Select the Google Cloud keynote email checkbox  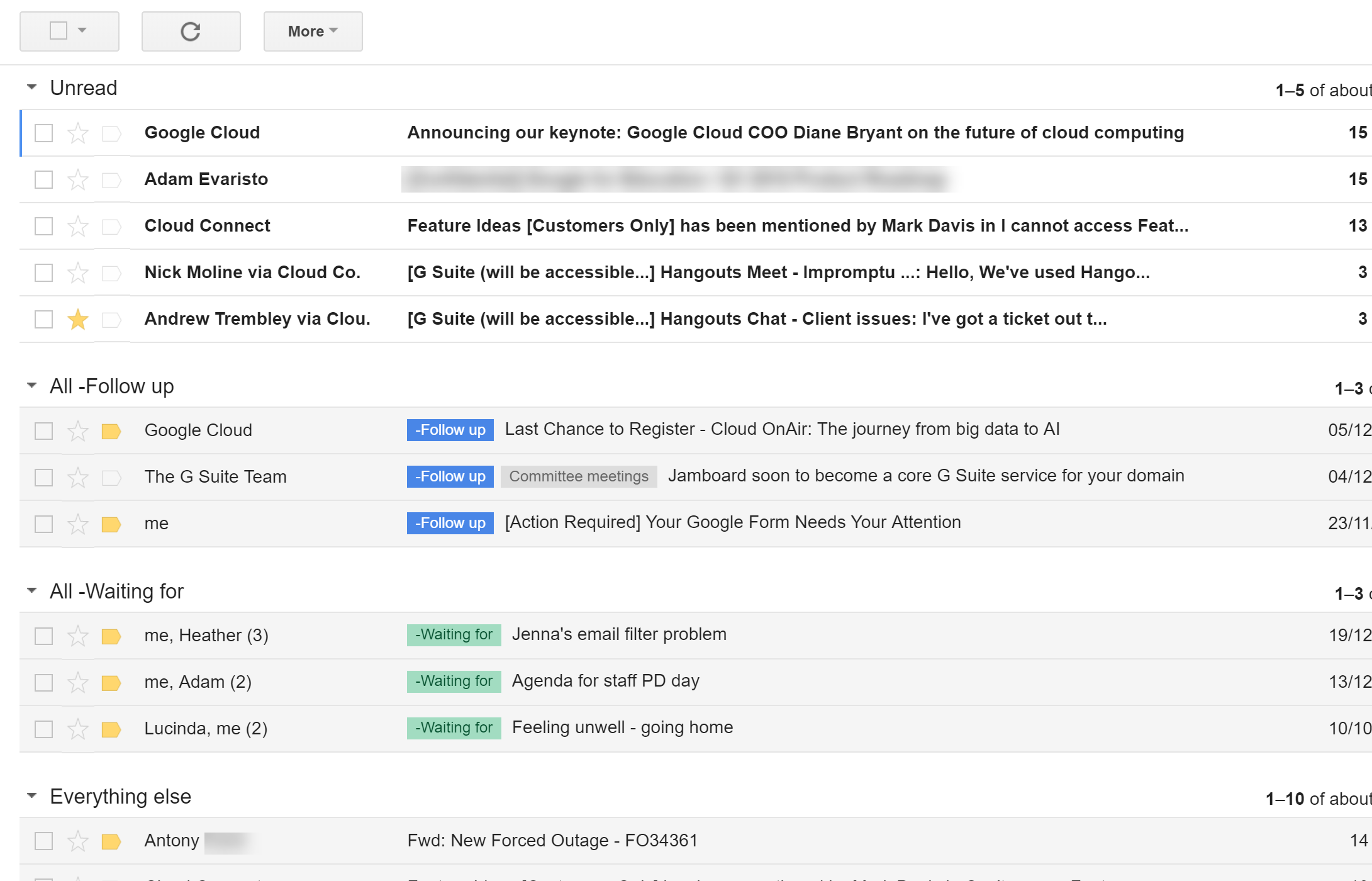pyautogui.click(x=43, y=133)
